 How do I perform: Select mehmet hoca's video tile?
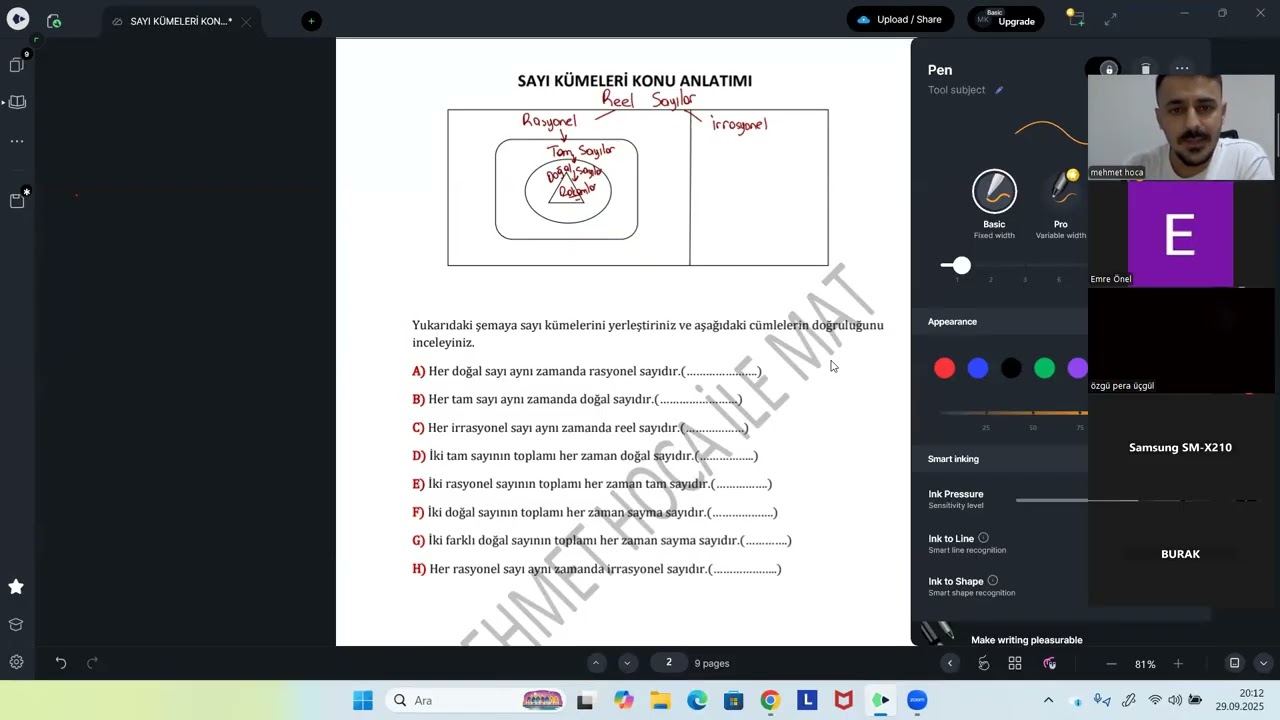point(1181,126)
